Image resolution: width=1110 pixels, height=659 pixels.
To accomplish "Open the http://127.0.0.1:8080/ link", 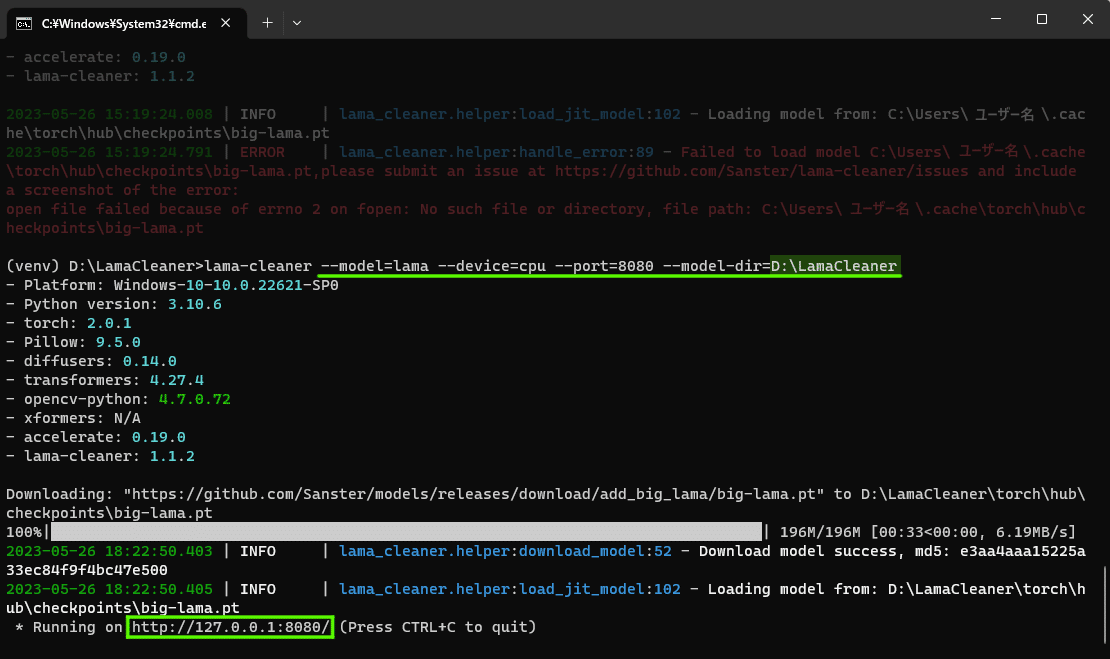I will [x=230, y=627].
